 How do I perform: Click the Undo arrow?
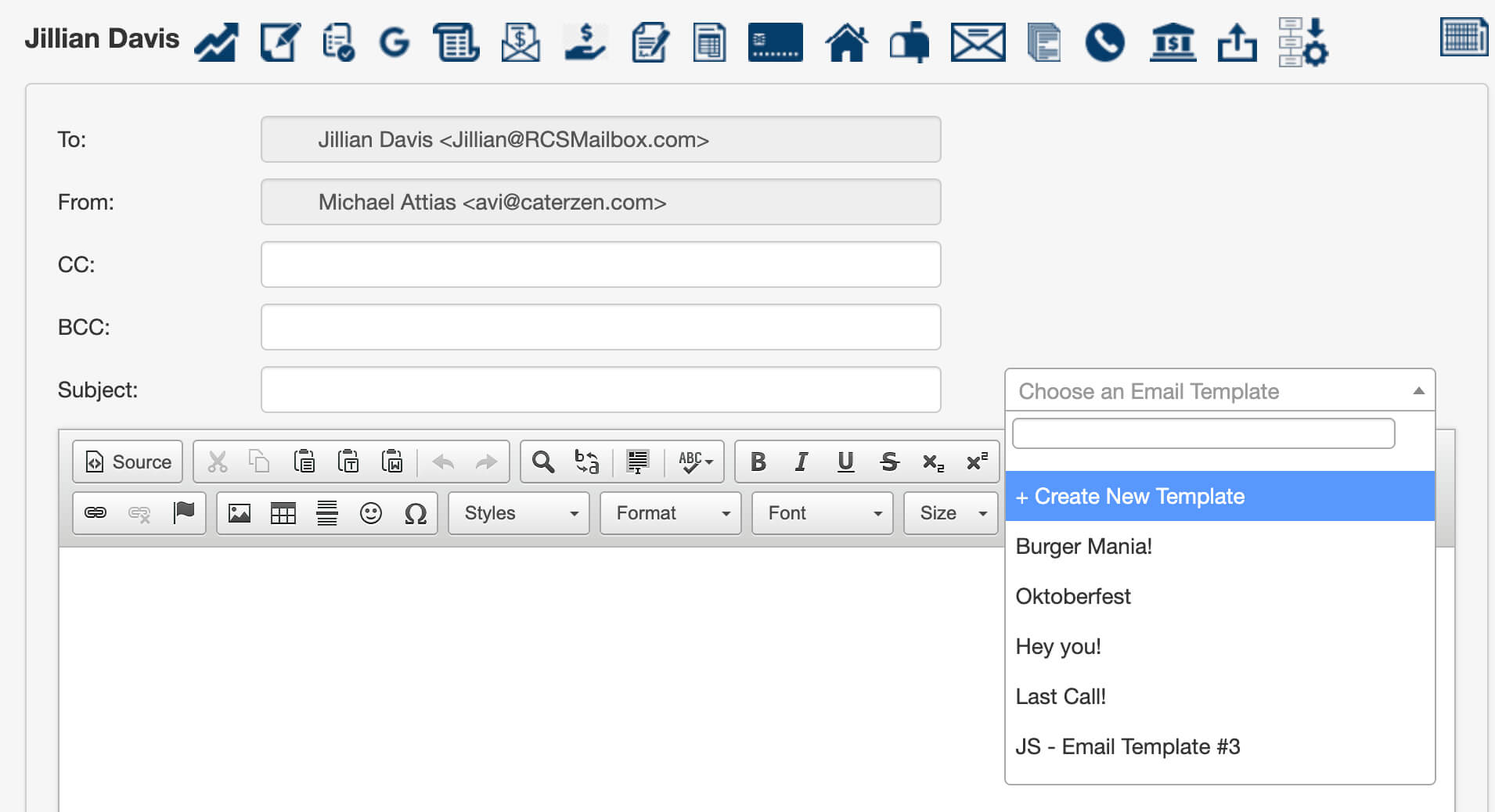click(x=443, y=462)
